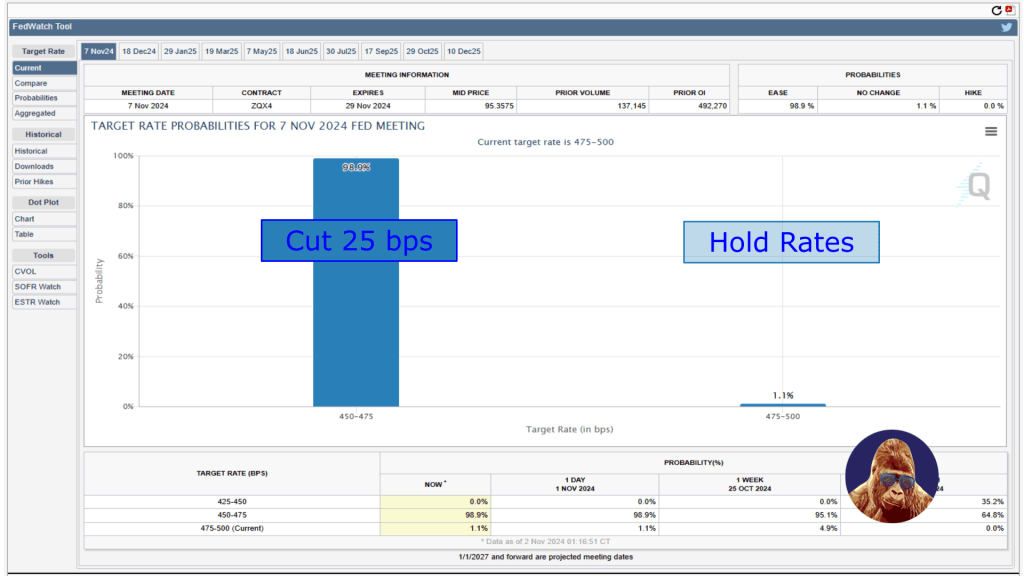Click the gorilla avatar with sunglasses
The height and width of the screenshot is (576, 1024).
pyautogui.click(x=891, y=476)
